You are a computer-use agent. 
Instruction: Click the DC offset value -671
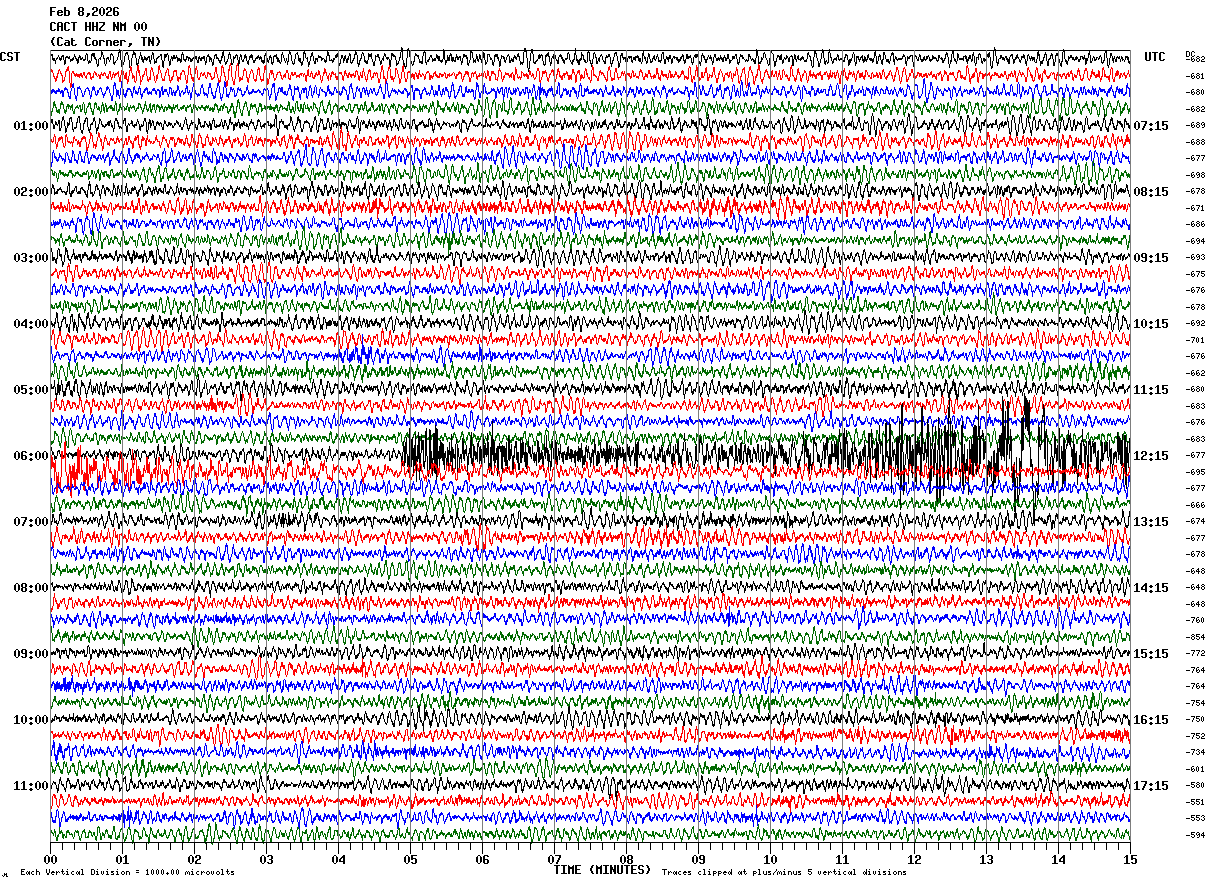(x=1195, y=208)
